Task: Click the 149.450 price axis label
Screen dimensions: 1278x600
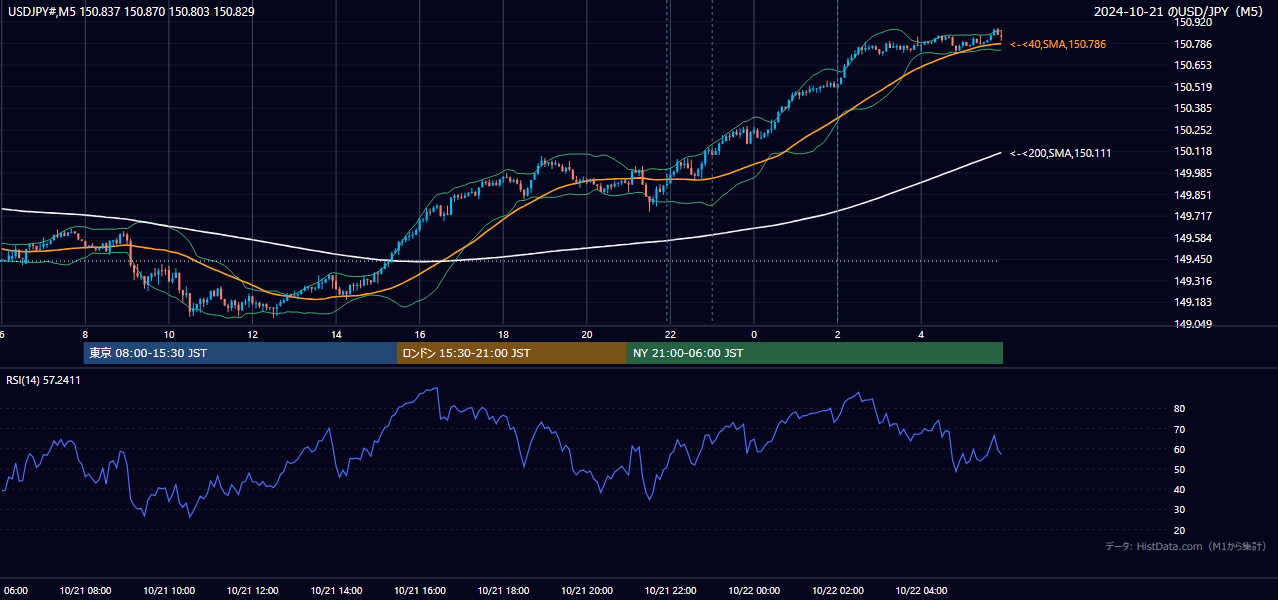Action: click(x=1194, y=260)
